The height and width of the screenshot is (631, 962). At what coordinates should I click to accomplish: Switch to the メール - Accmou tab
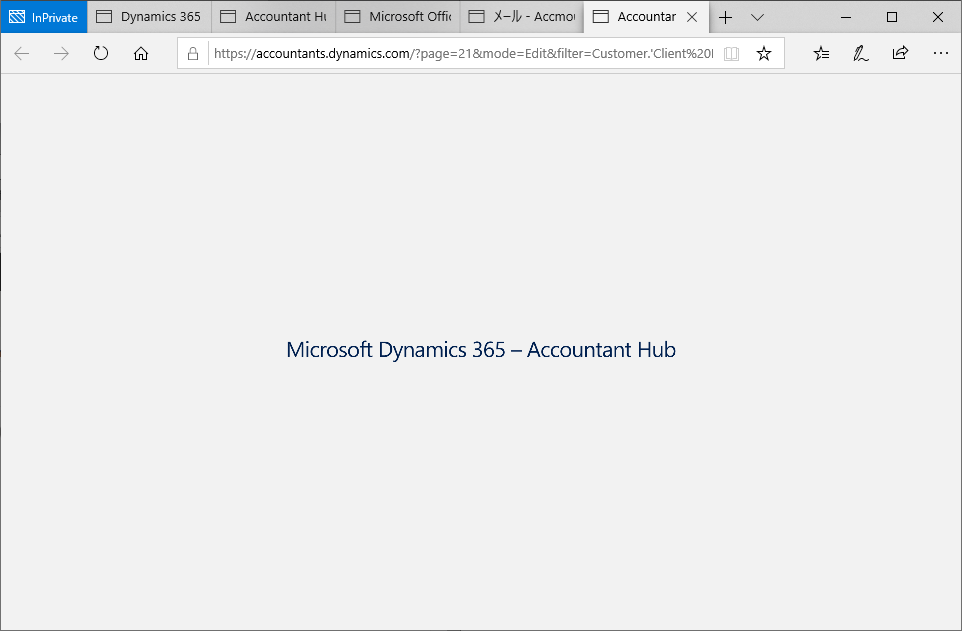click(522, 17)
